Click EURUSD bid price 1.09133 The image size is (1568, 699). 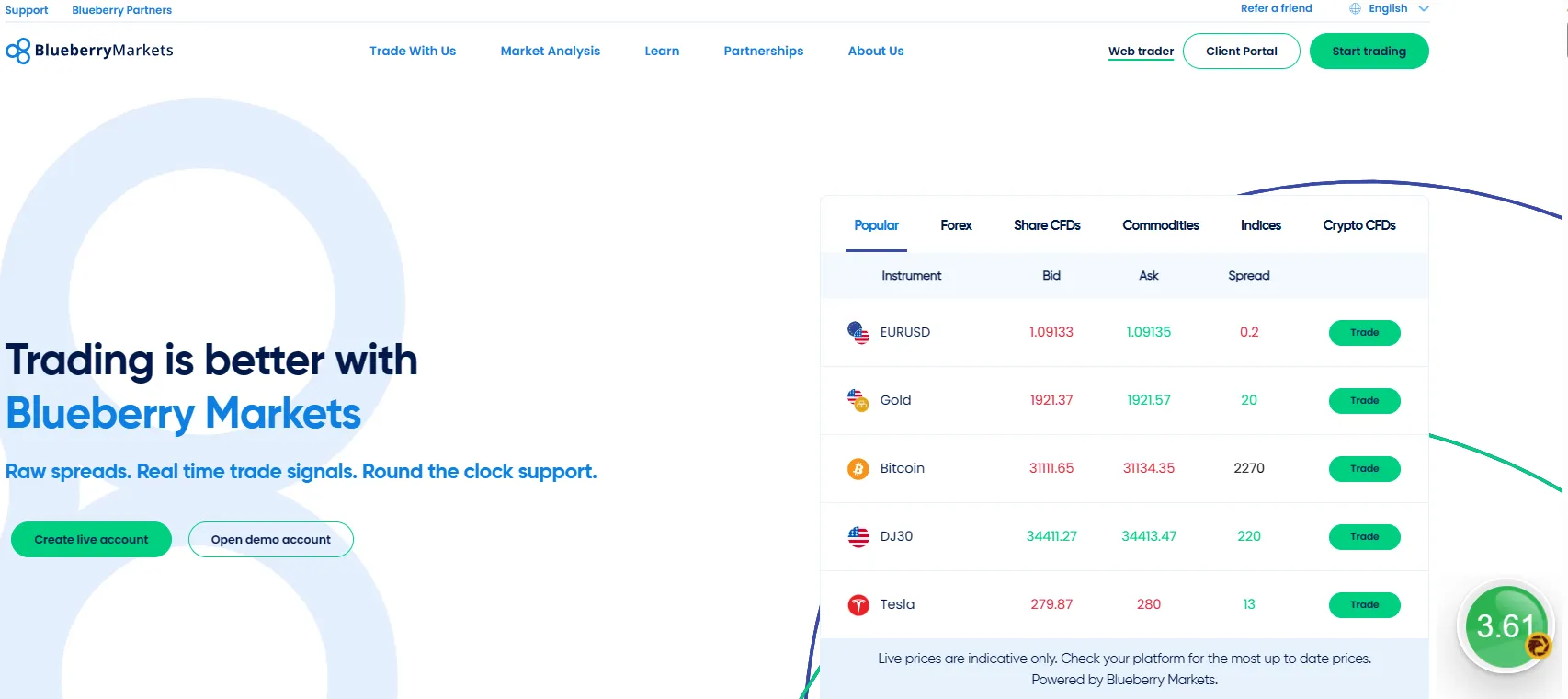pos(1051,332)
